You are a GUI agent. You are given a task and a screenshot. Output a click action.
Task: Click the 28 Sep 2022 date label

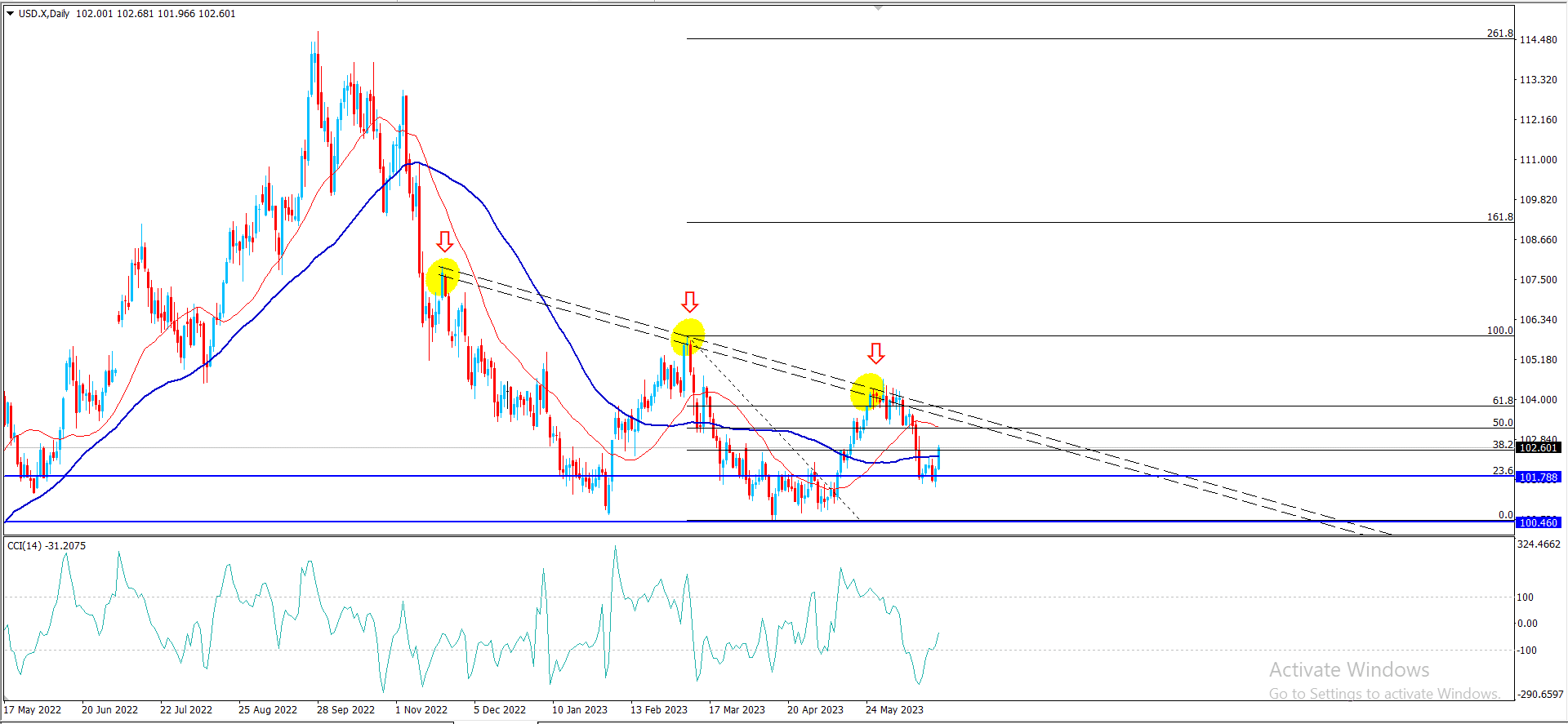345,709
